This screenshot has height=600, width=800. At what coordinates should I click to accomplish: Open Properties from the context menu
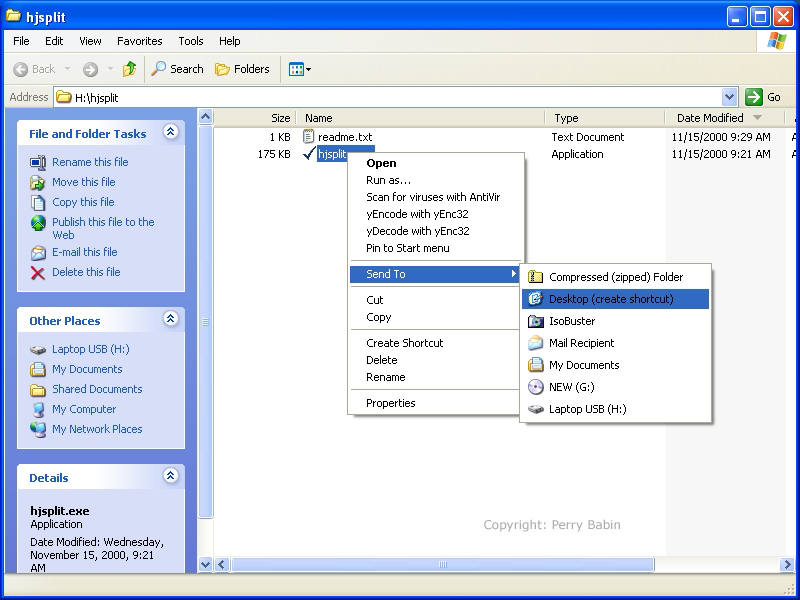436,403
